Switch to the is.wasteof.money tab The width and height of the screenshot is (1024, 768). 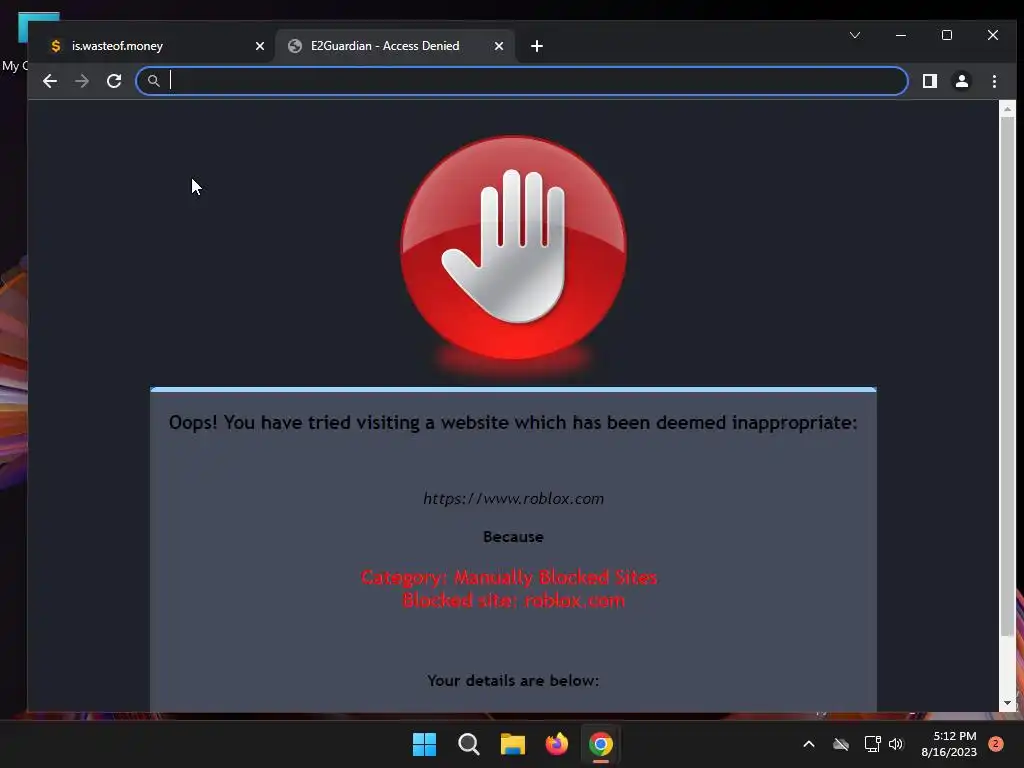155,46
